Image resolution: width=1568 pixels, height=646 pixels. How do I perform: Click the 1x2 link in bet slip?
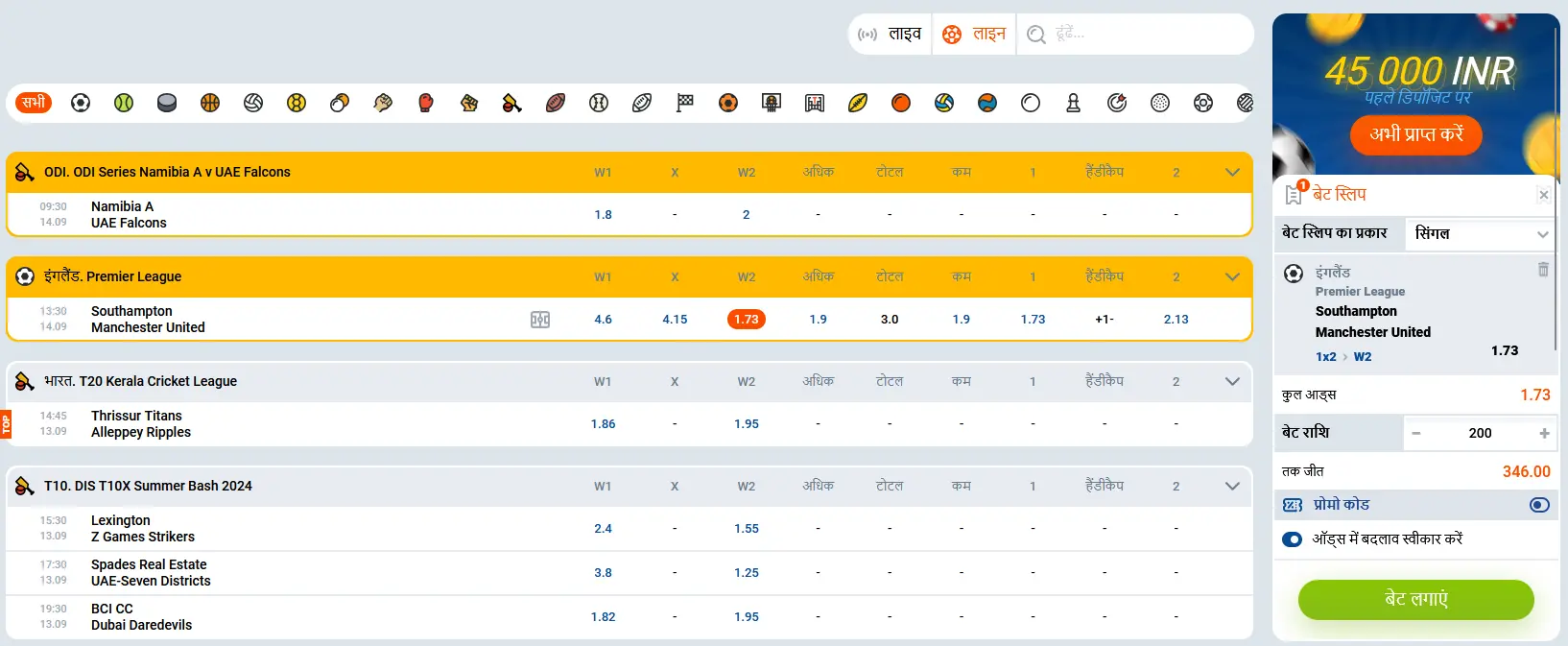(1325, 357)
